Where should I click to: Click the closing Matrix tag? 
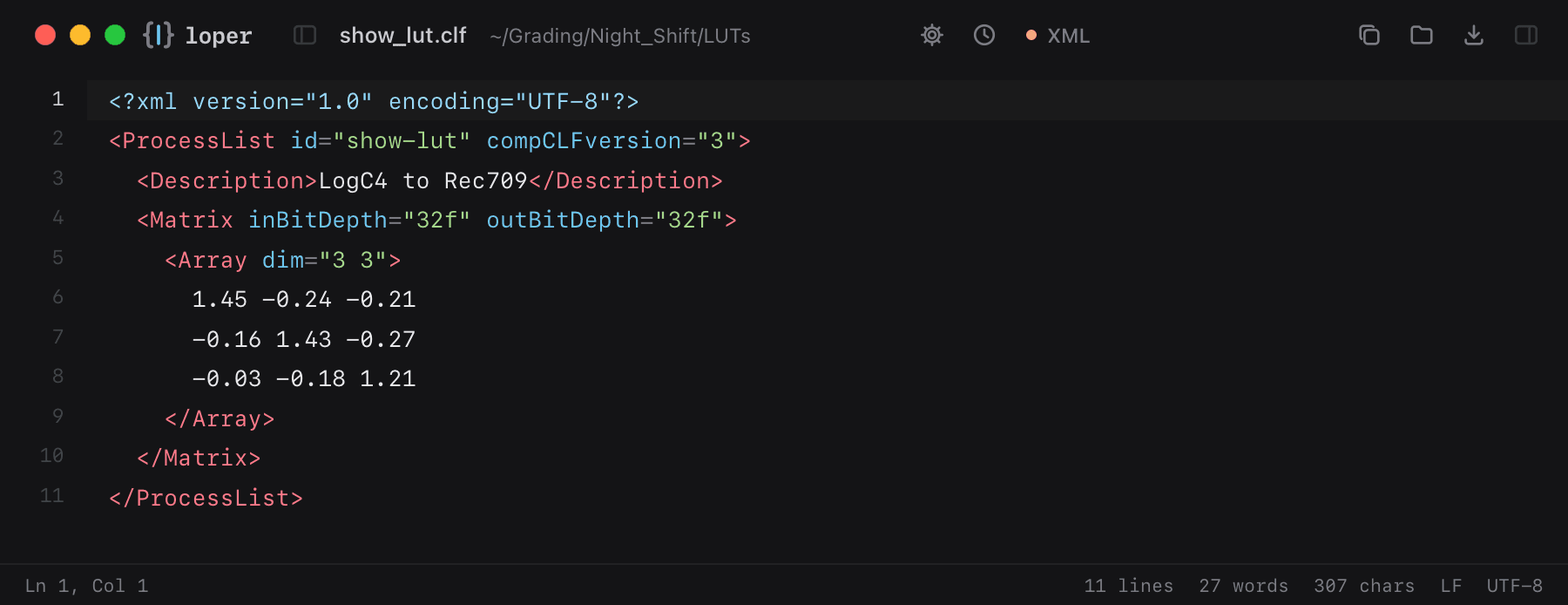click(199, 459)
